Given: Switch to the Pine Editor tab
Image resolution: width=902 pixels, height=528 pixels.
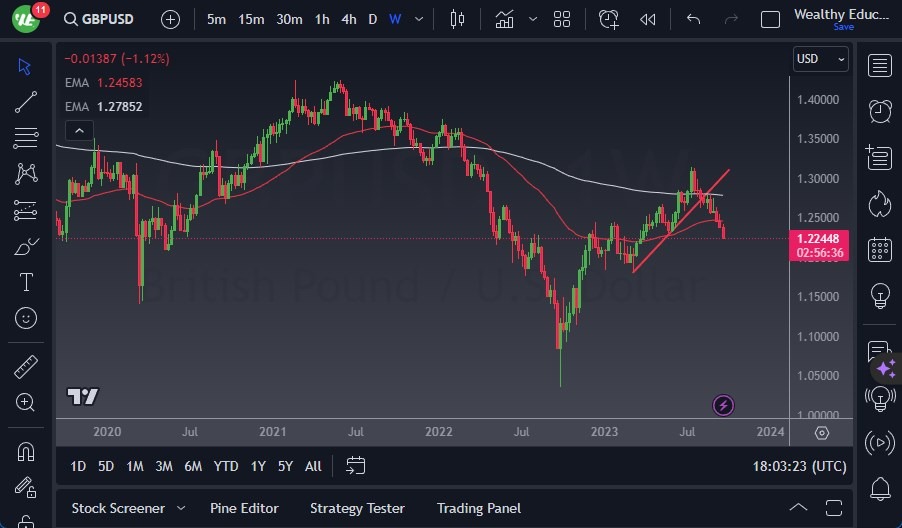Looking at the screenshot, I should tap(244, 508).
